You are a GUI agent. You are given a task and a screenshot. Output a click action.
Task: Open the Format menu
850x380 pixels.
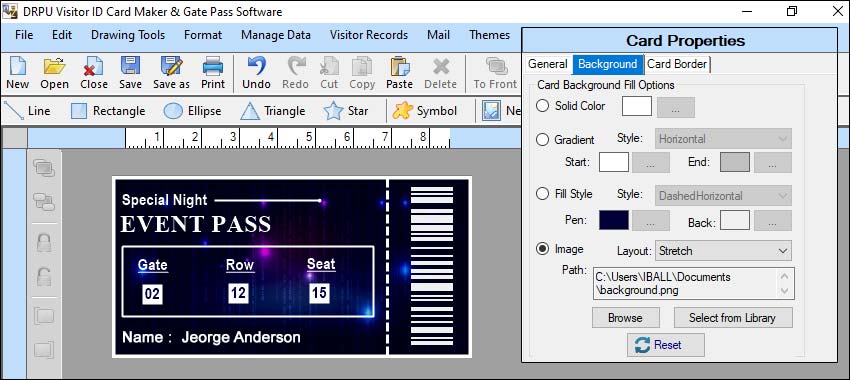coord(203,35)
